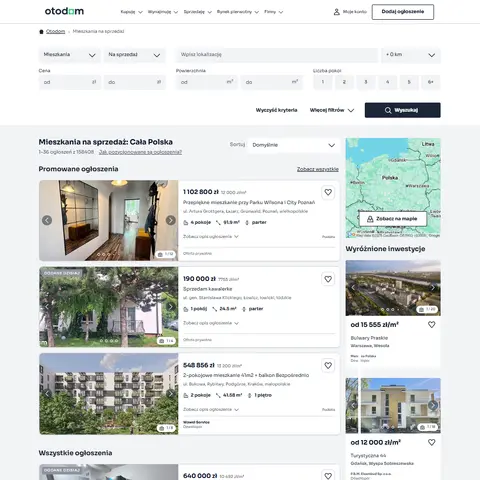Open the Mieszkania property type dropdown
The height and width of the screenshot is (480, 480).
point(70,55)
